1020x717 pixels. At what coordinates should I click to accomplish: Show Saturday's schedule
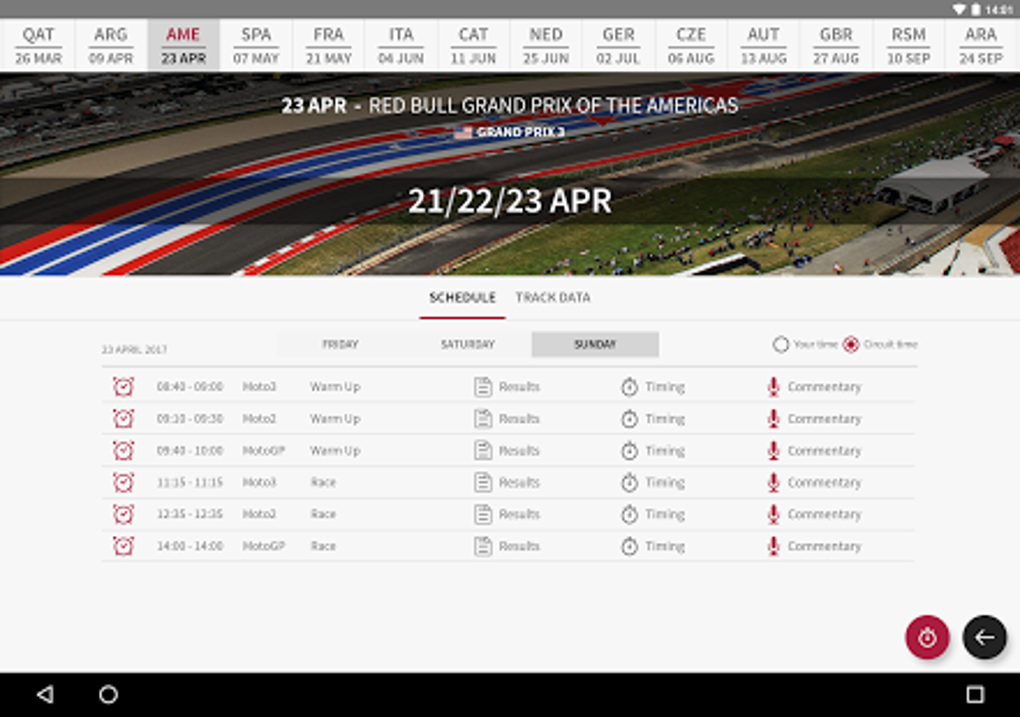coord(468,344)
